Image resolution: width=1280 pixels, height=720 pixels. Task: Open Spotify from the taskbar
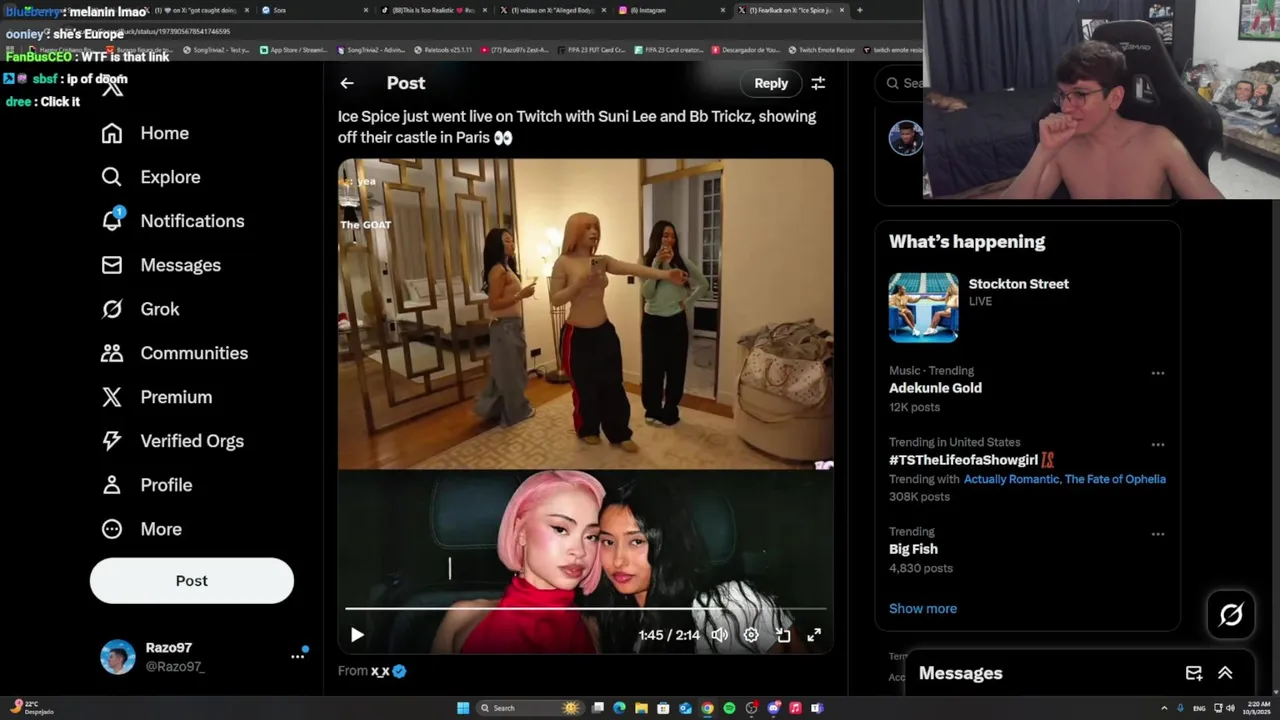[729, 708]
